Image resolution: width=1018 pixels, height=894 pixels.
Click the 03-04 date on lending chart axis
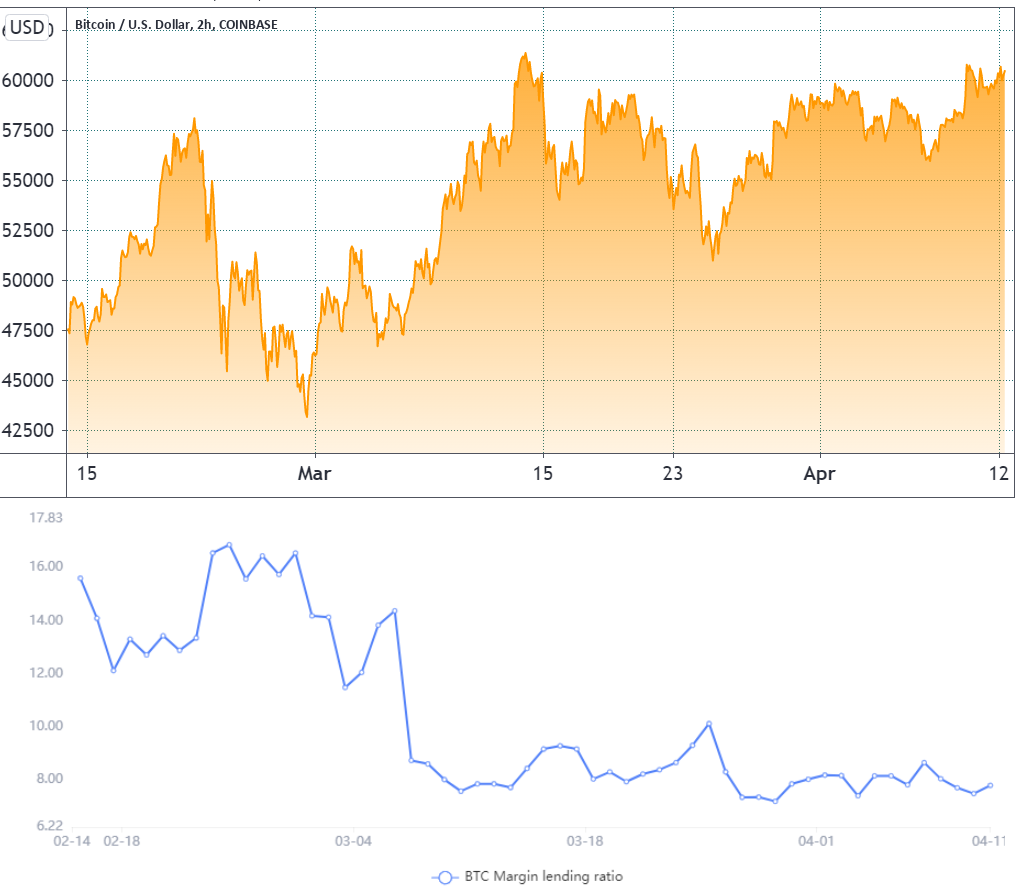[353, 841]
